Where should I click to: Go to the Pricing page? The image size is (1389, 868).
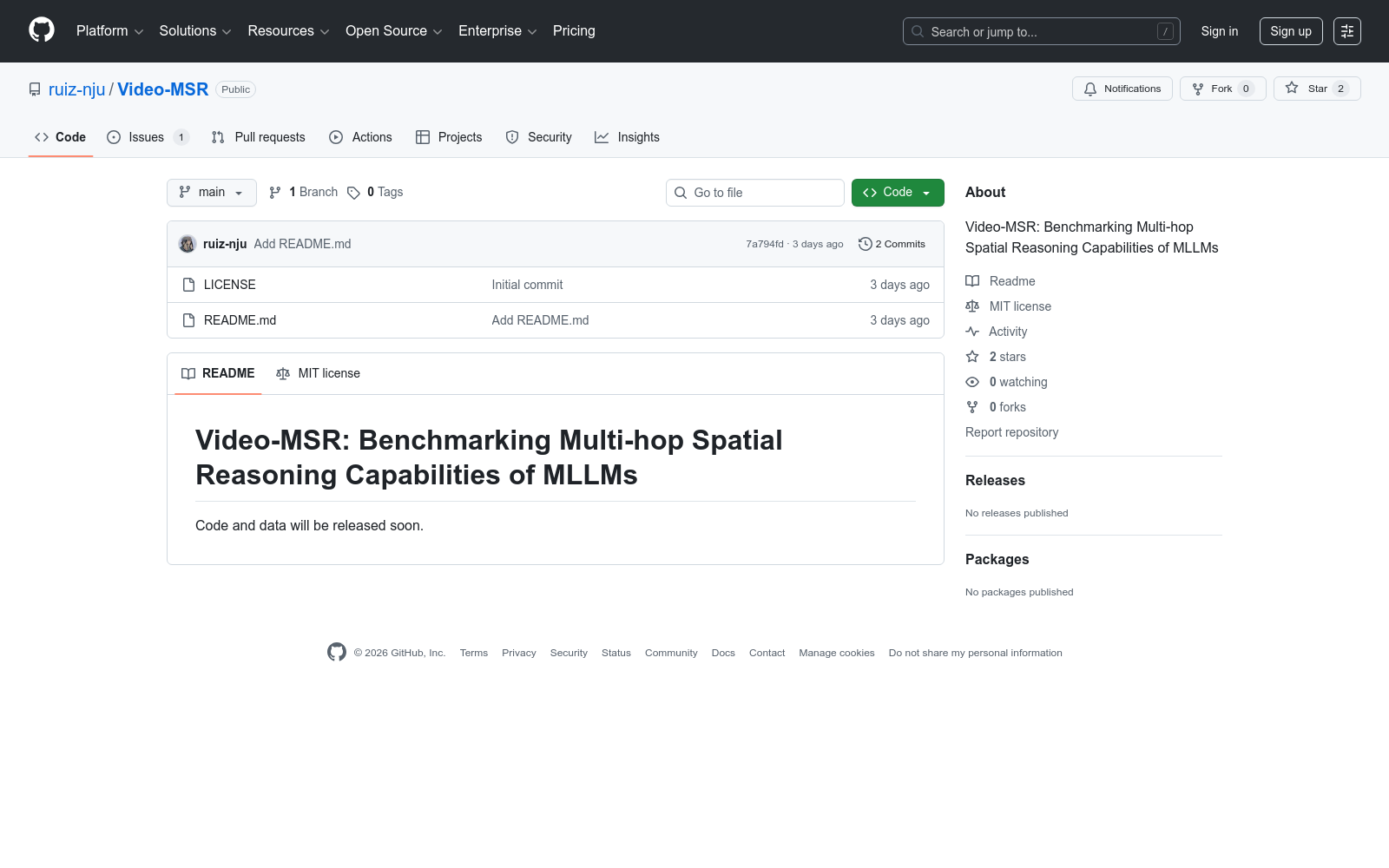[x=574, y=31]
